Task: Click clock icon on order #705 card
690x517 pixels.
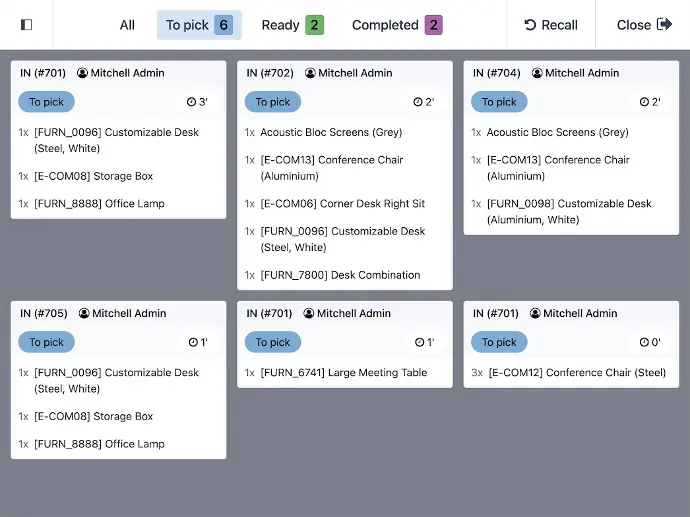Action: (193, 342)
